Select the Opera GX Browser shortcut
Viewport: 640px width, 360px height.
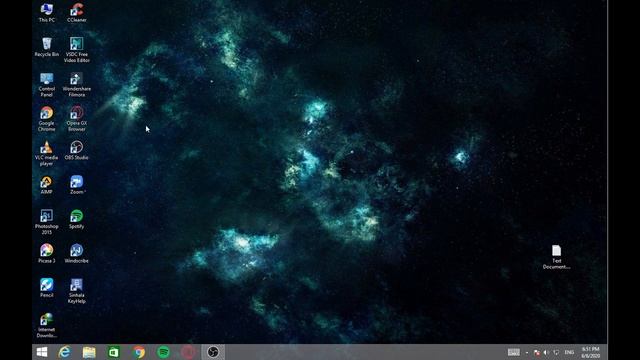click(x=76, y=119)
